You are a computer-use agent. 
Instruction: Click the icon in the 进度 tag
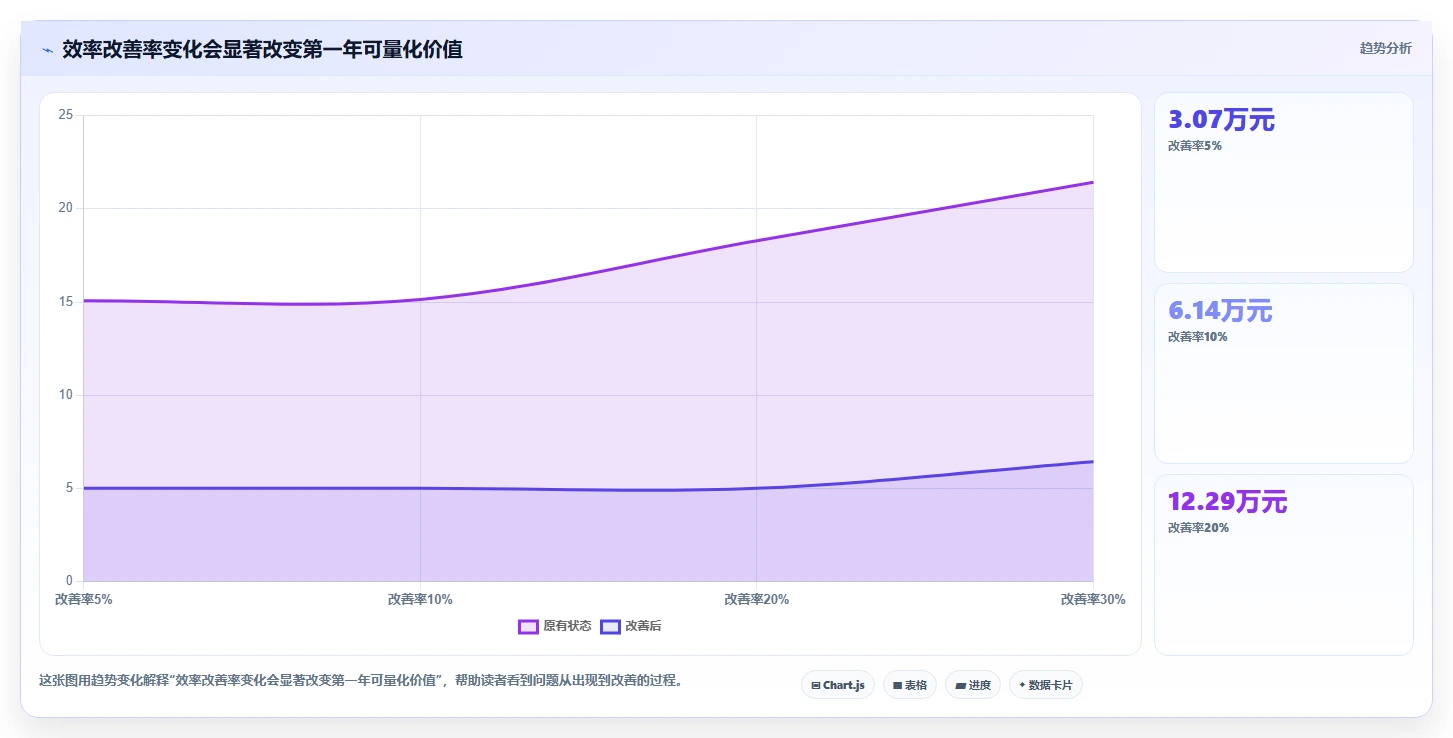960,685
